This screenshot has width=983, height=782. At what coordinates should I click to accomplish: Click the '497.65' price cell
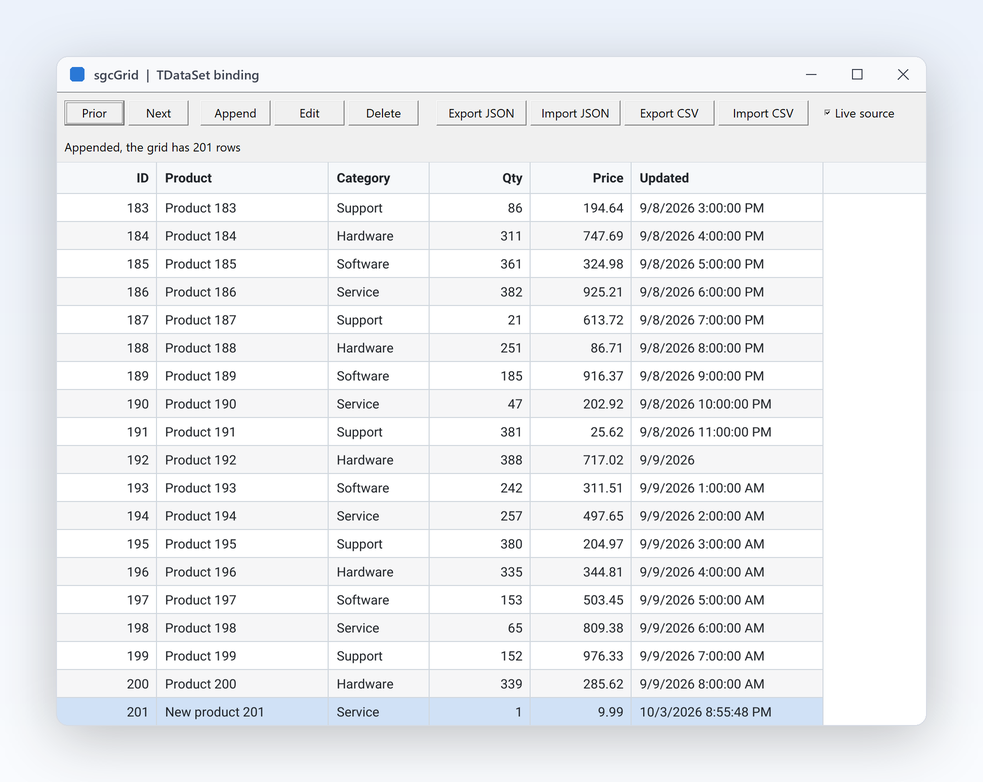pos(581,516)
